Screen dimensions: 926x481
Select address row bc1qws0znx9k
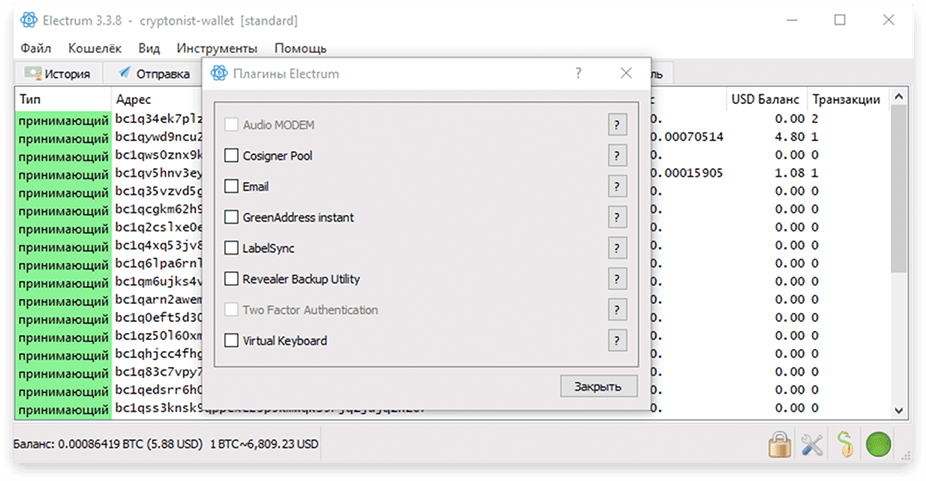[159, 155]
